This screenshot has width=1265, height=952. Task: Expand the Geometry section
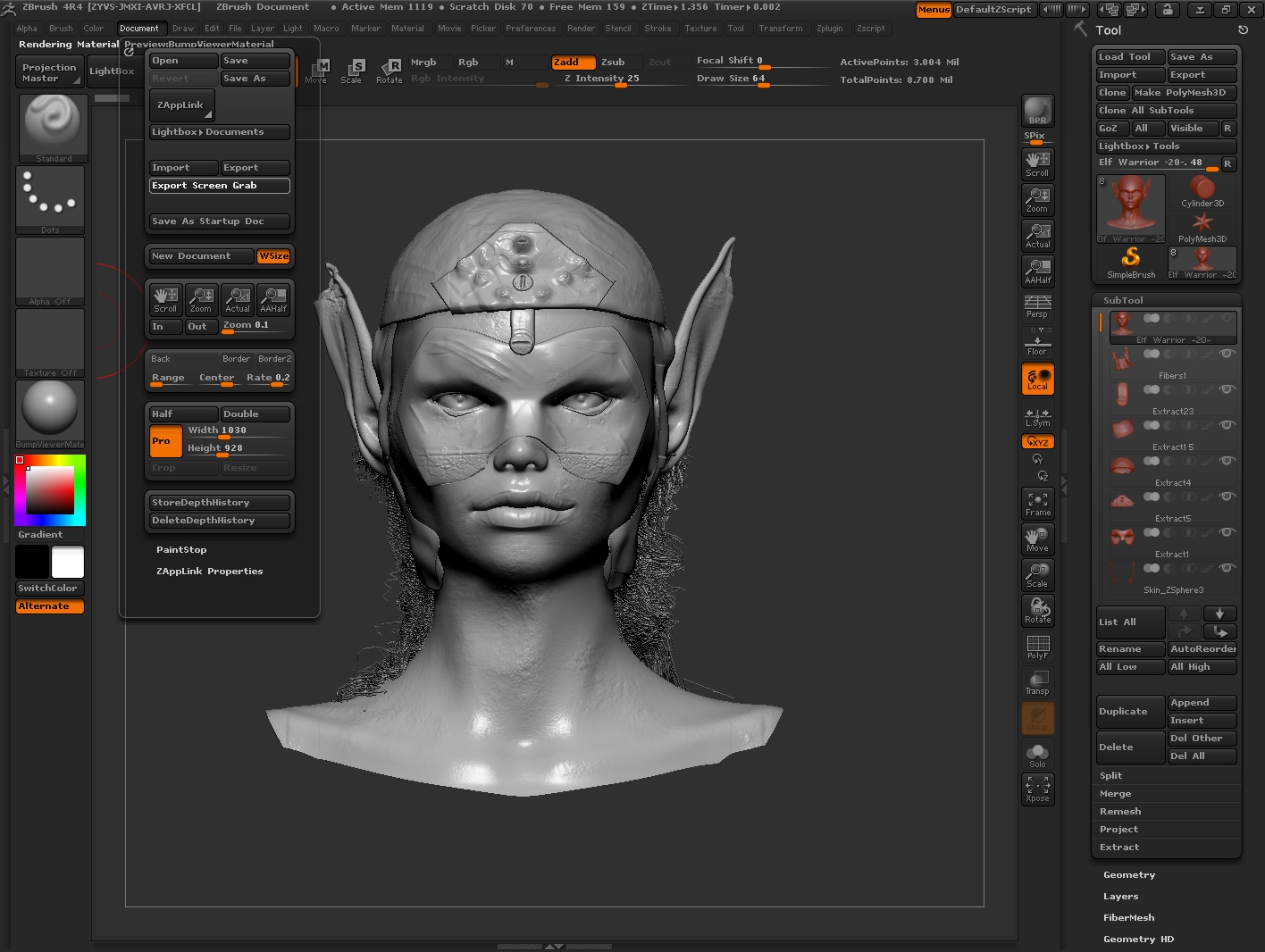[1128, 875]
